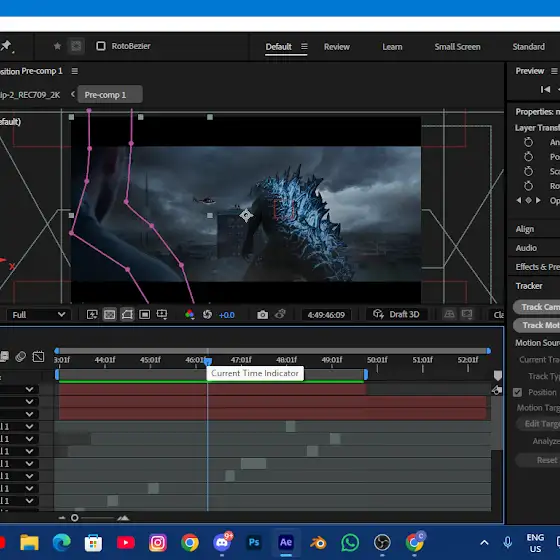Click the comp marker bin icon
Image resolution: width=560 pixels, height=560 pixels.
coord(498,375)
